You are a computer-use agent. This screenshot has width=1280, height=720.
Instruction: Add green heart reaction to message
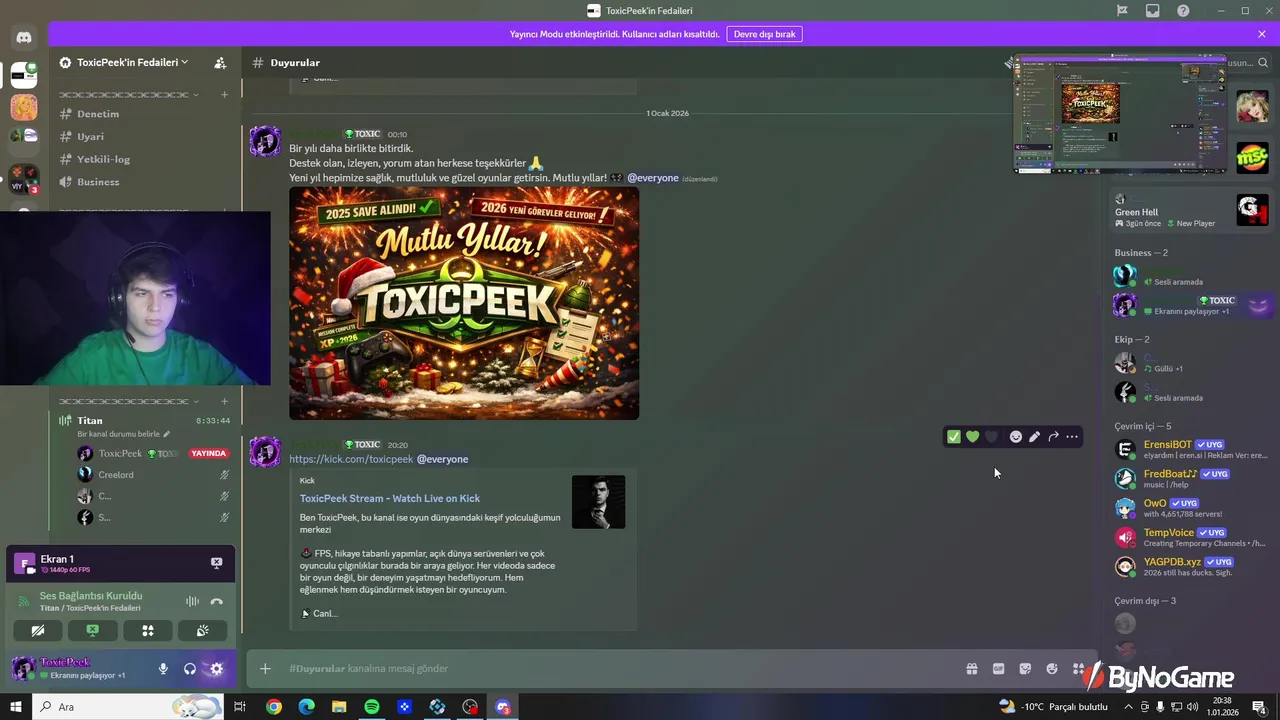tap(972, 437)
